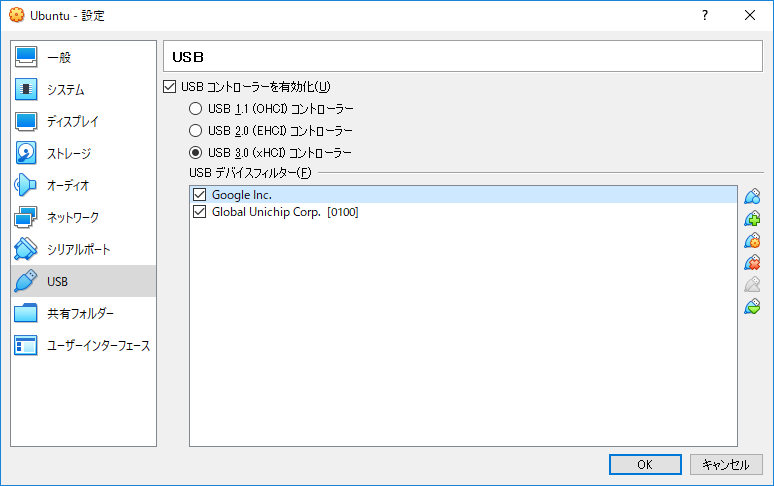Switch to ユーザーインターフェース category label
The width and height of the screenshot is (774, 486).
tap(99, 345)
